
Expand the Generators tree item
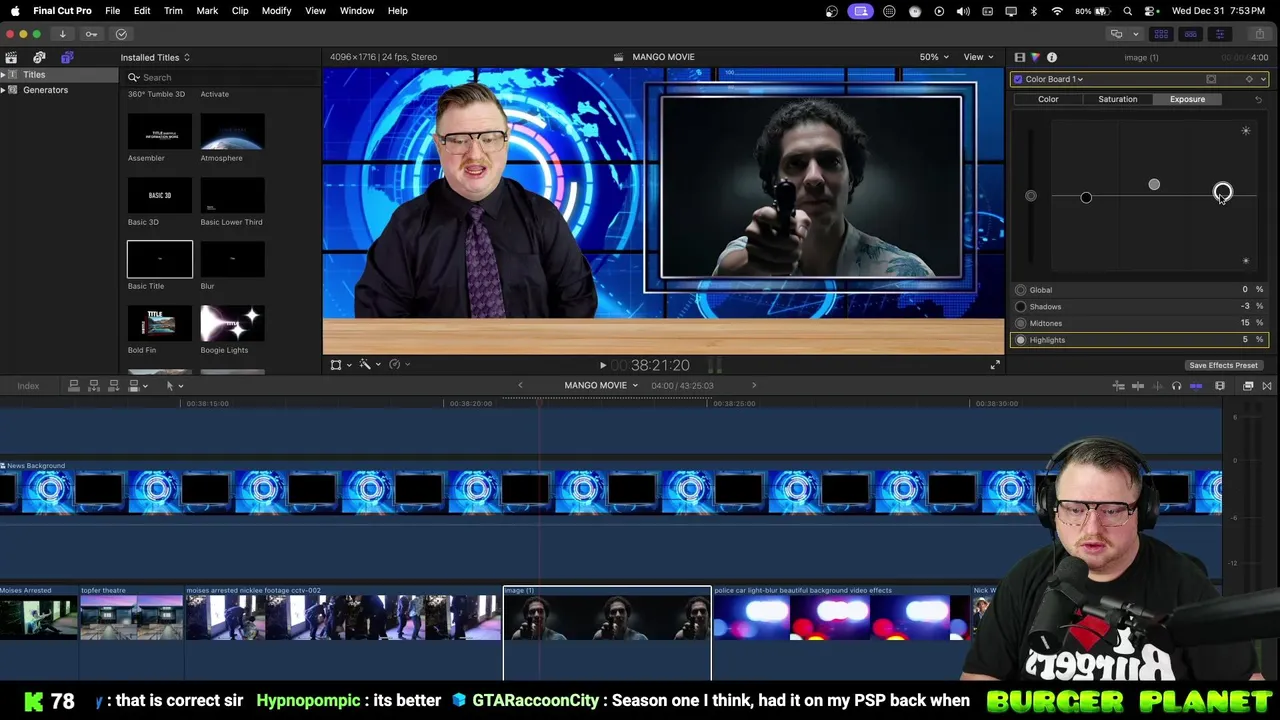(3, 90)
